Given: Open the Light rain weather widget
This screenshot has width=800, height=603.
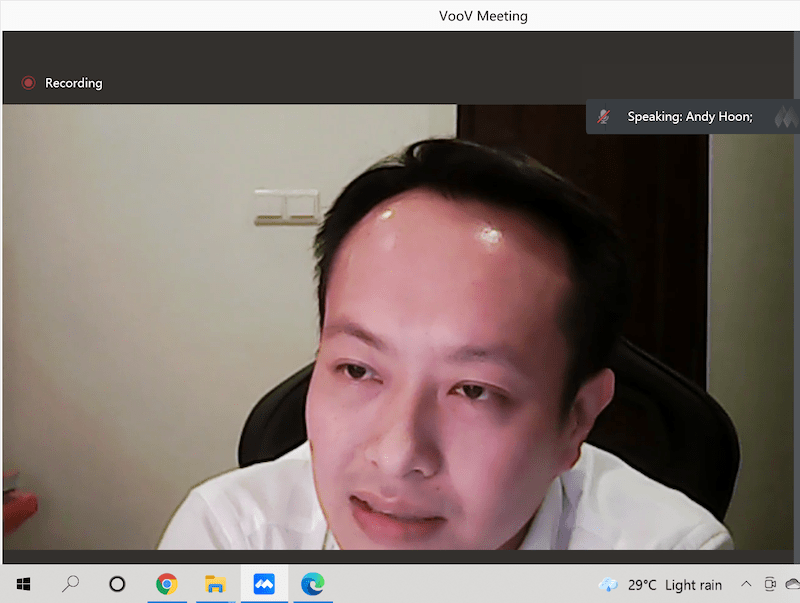Looking at the screenshot, I should coord(693,585).
